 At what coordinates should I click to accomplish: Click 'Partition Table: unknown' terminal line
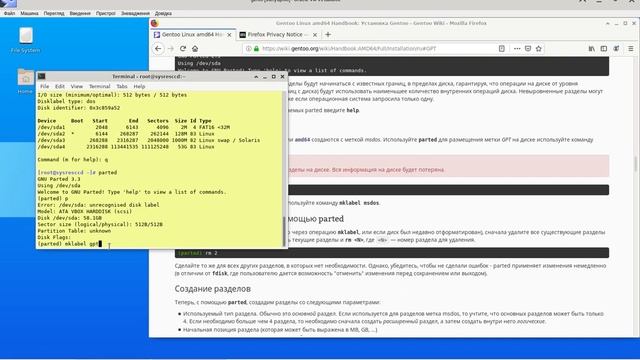click(74, 231)
